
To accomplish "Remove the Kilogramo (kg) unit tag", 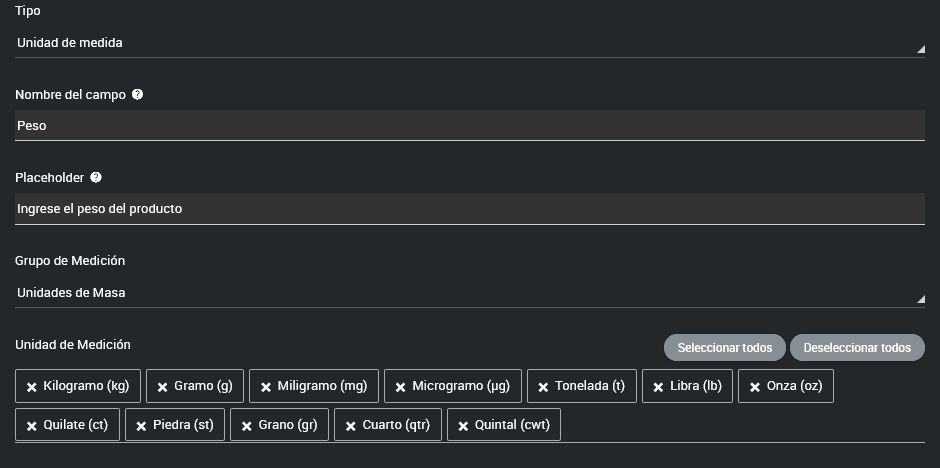I will pos(32,387).
